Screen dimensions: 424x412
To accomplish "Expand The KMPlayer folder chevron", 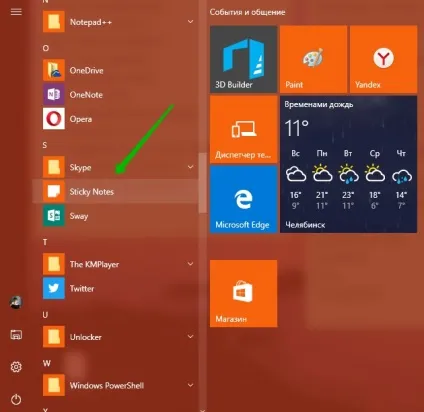I will (190, 264).
